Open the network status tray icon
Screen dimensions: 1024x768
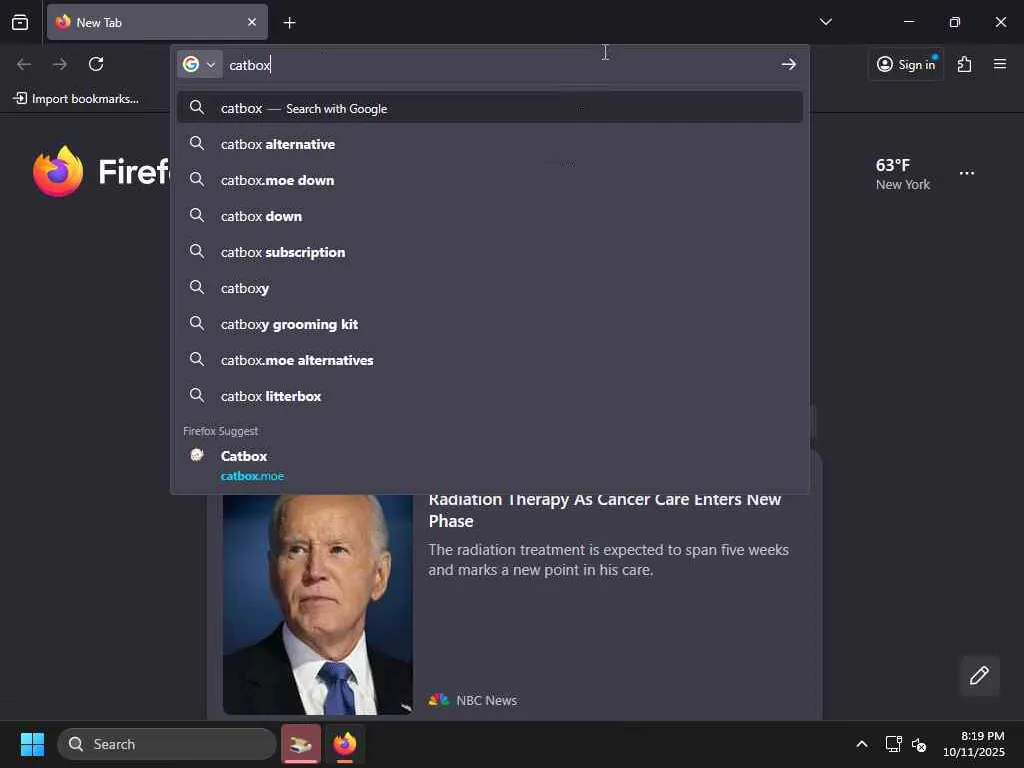pyautogui.click(x=893, y=744)
